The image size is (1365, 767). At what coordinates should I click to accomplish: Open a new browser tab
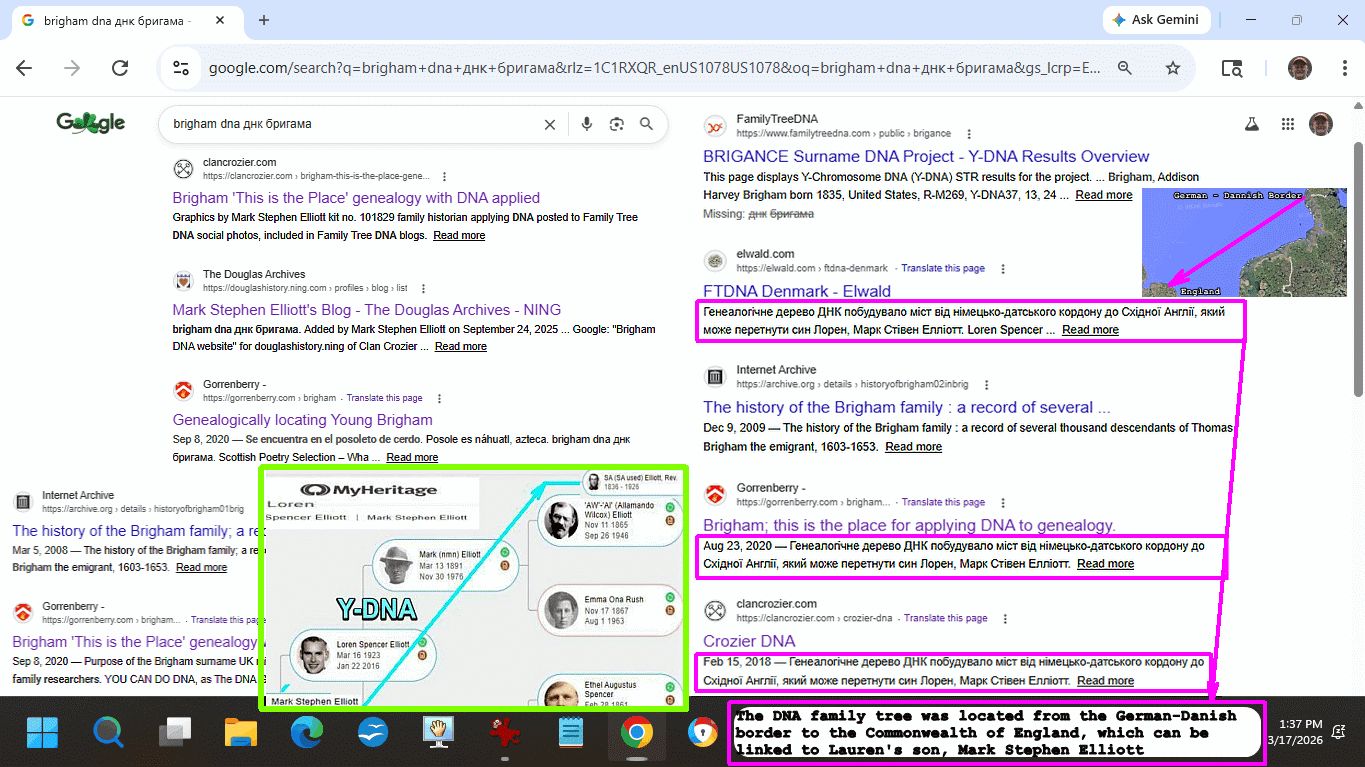point(264,20)
